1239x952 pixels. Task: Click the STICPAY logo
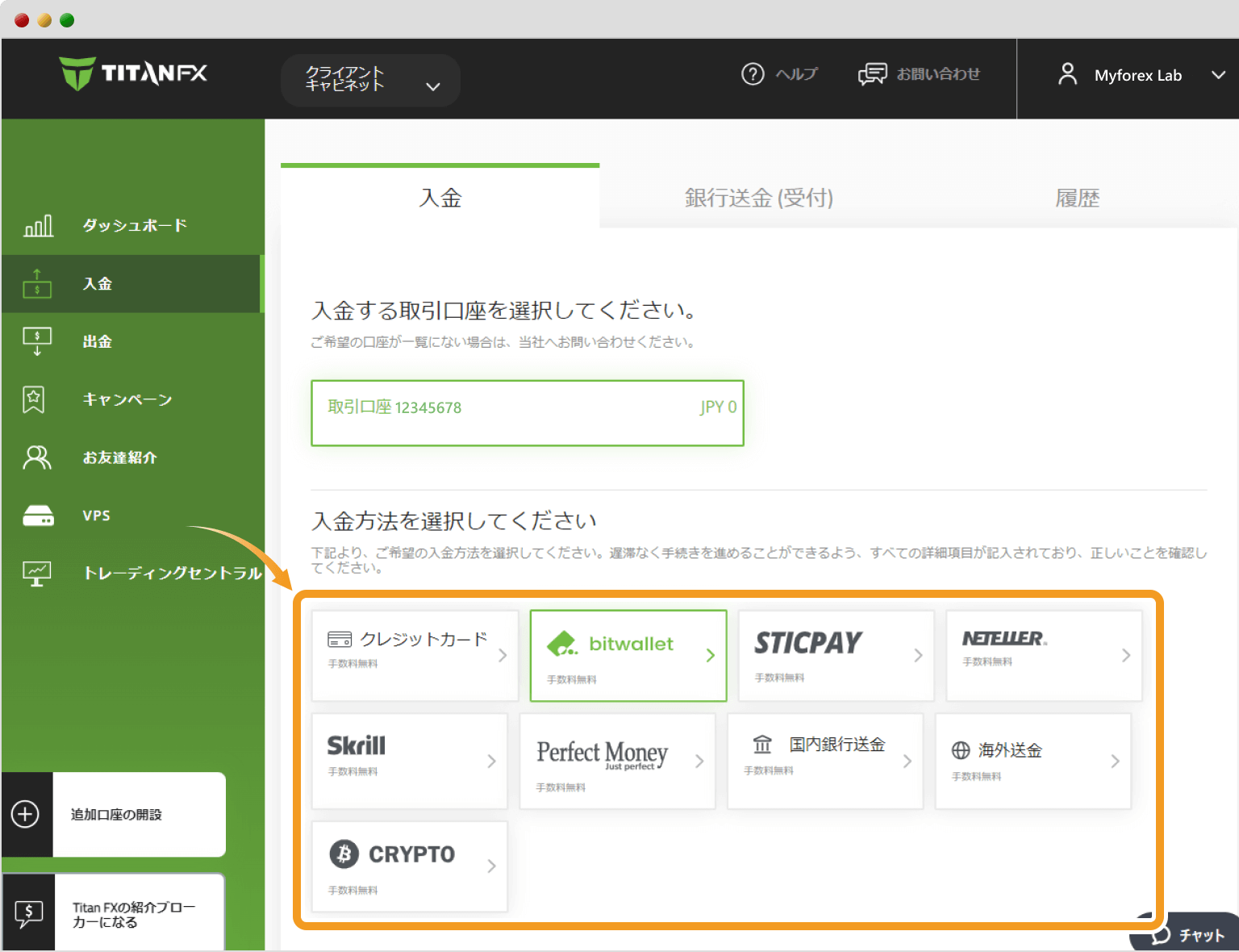(808, 643)
